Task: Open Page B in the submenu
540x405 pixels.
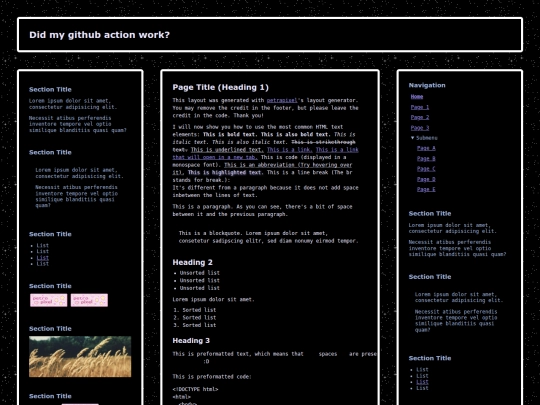Action: tap(426, 158)
